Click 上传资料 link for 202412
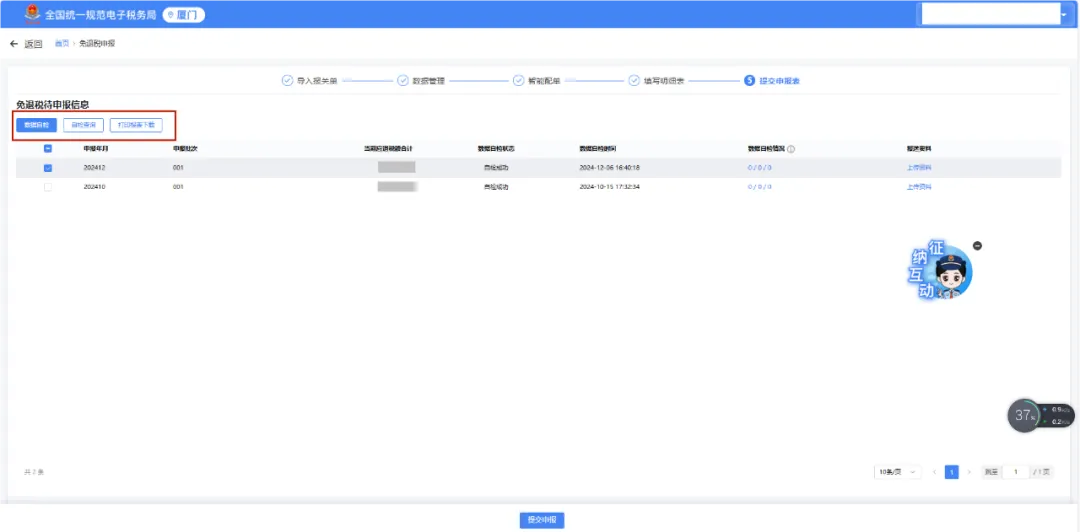Viewport: 1080px width, 532px height. [919, 167]
